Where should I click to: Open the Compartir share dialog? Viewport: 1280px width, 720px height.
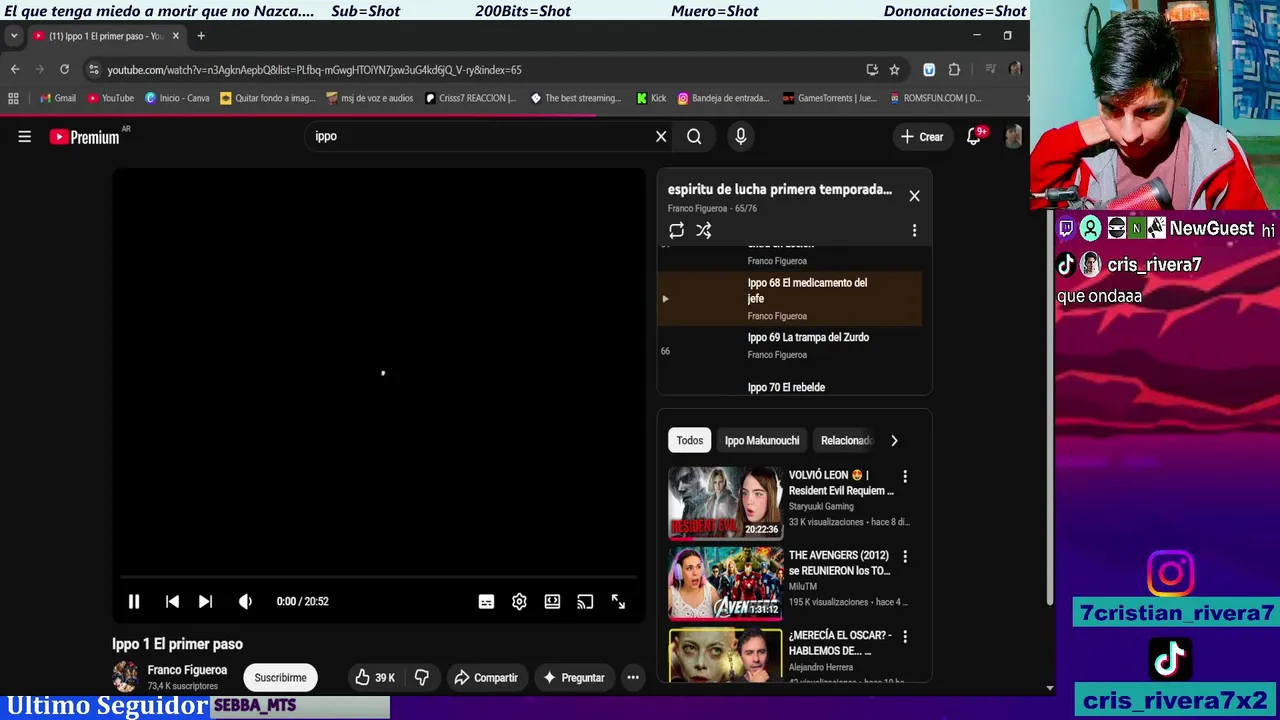[x=486, y=678]
